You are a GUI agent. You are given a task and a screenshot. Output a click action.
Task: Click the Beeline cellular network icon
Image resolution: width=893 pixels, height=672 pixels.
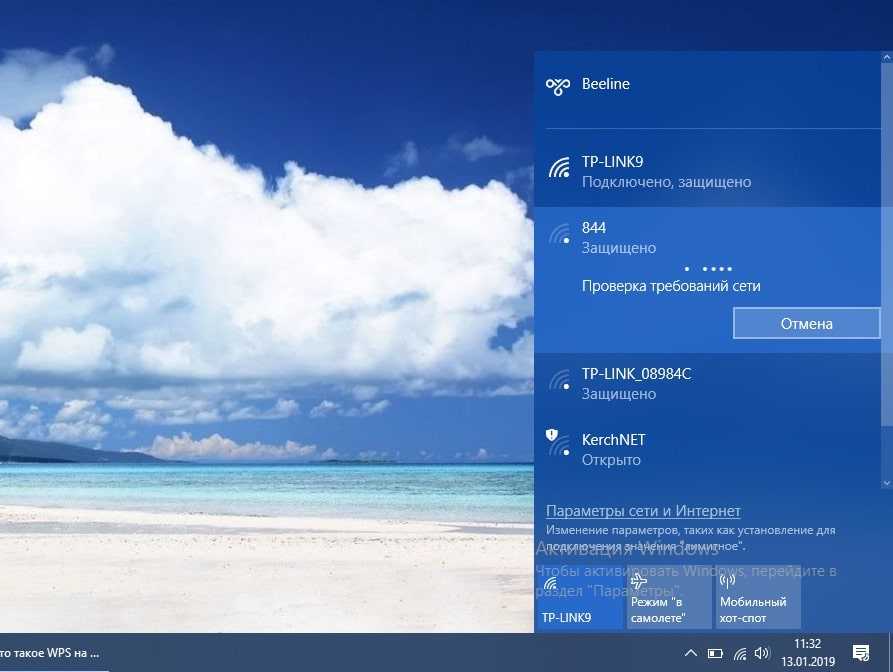click(558, 86)
